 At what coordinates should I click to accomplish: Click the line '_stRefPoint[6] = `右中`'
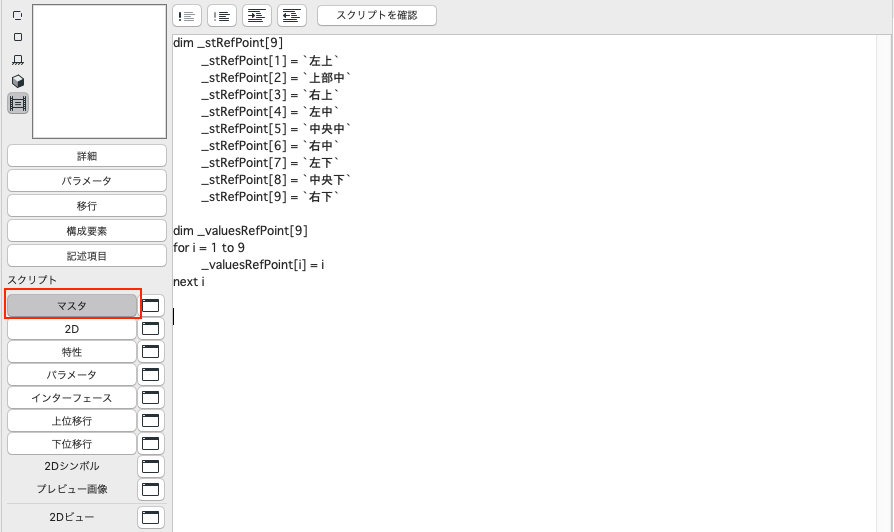[270, 146]
